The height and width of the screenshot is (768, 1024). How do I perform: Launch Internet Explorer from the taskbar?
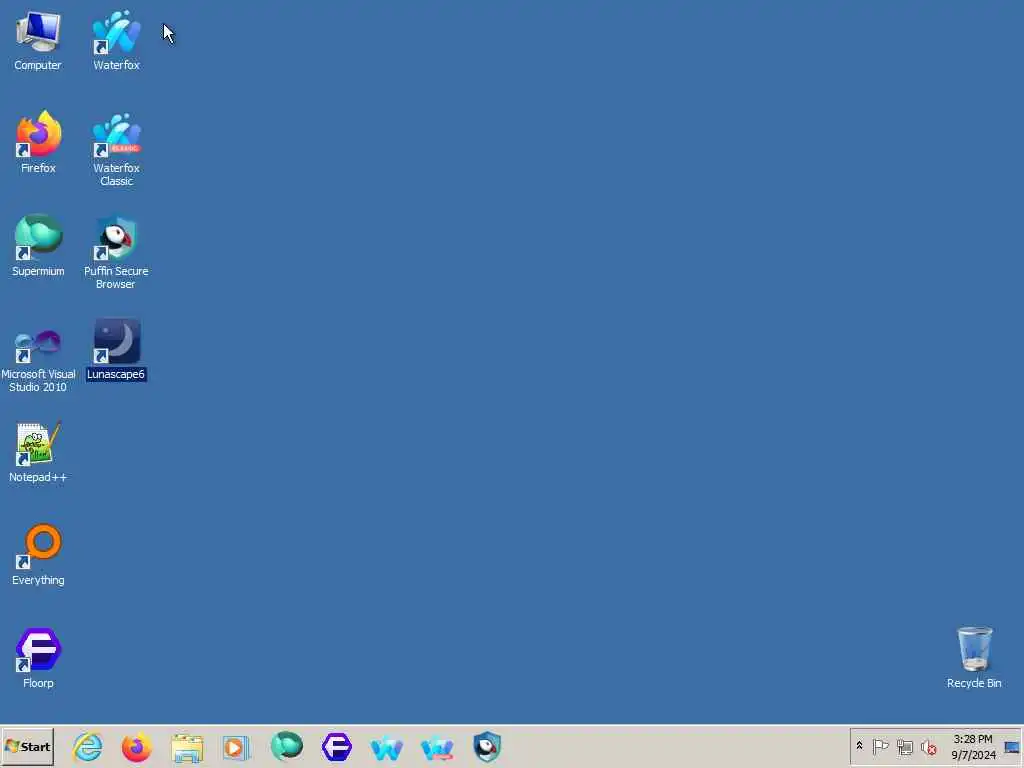click(x=88, y=746)
